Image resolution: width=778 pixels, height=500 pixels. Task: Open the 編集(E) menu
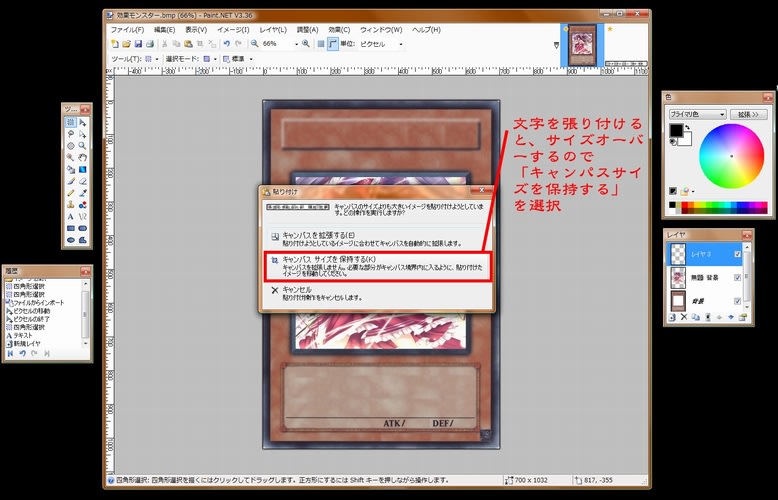(164, 30)
